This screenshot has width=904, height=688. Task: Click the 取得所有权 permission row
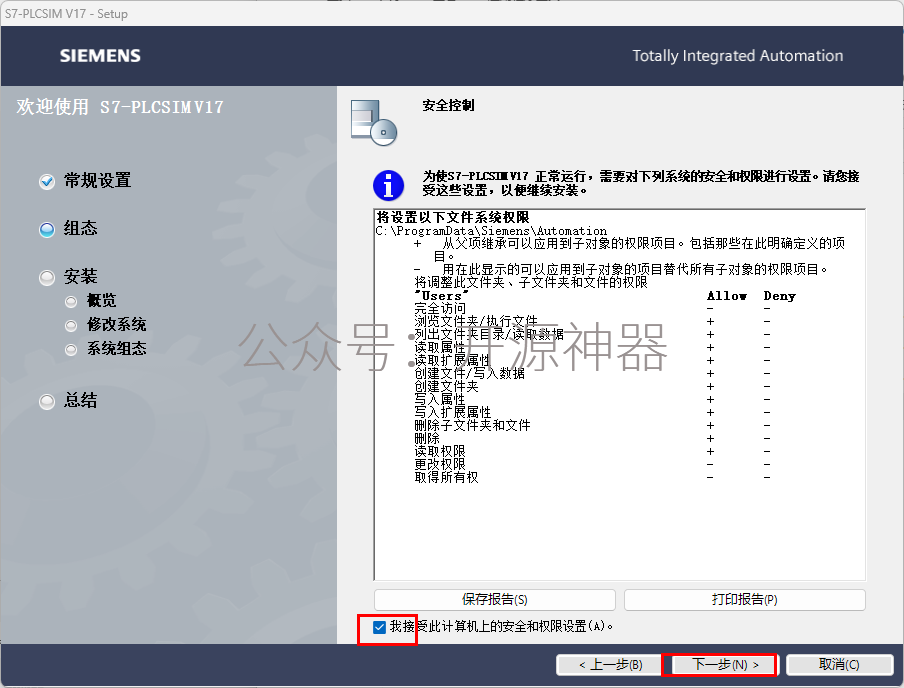592,478
